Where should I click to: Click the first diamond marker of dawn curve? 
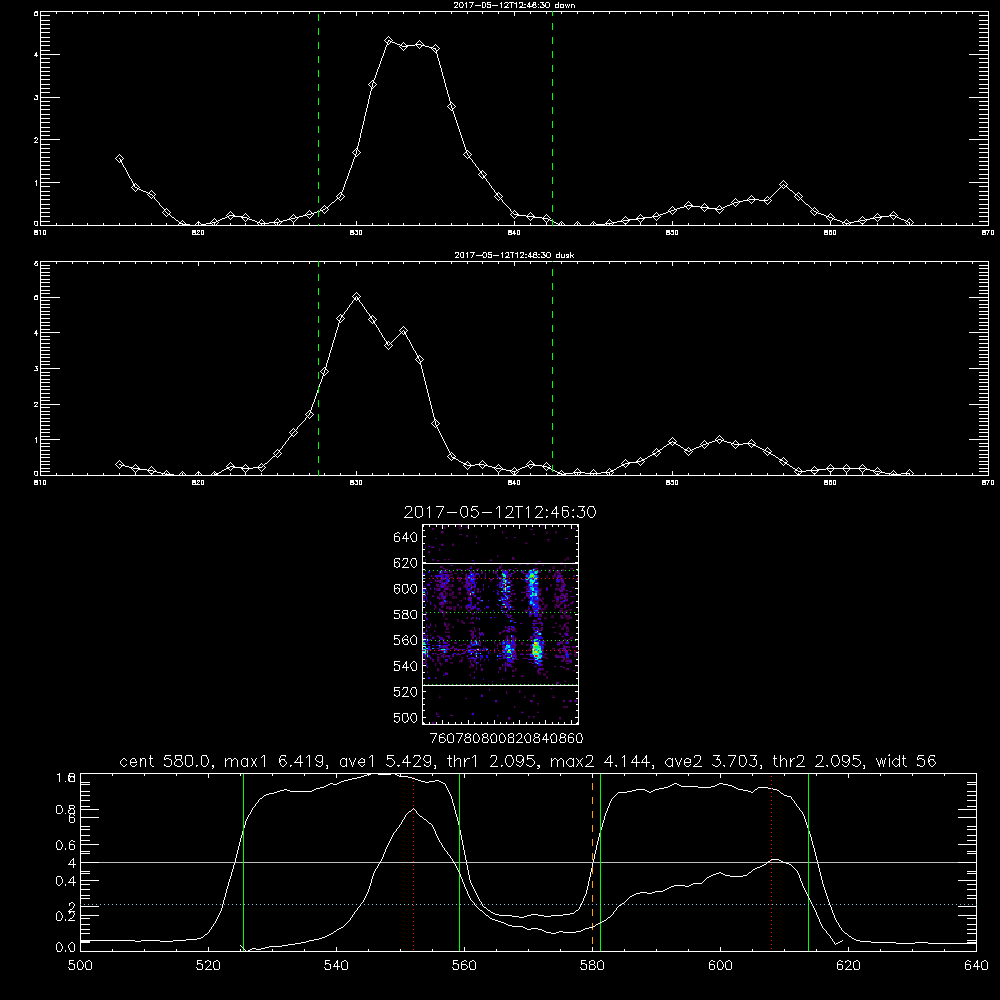119,159
